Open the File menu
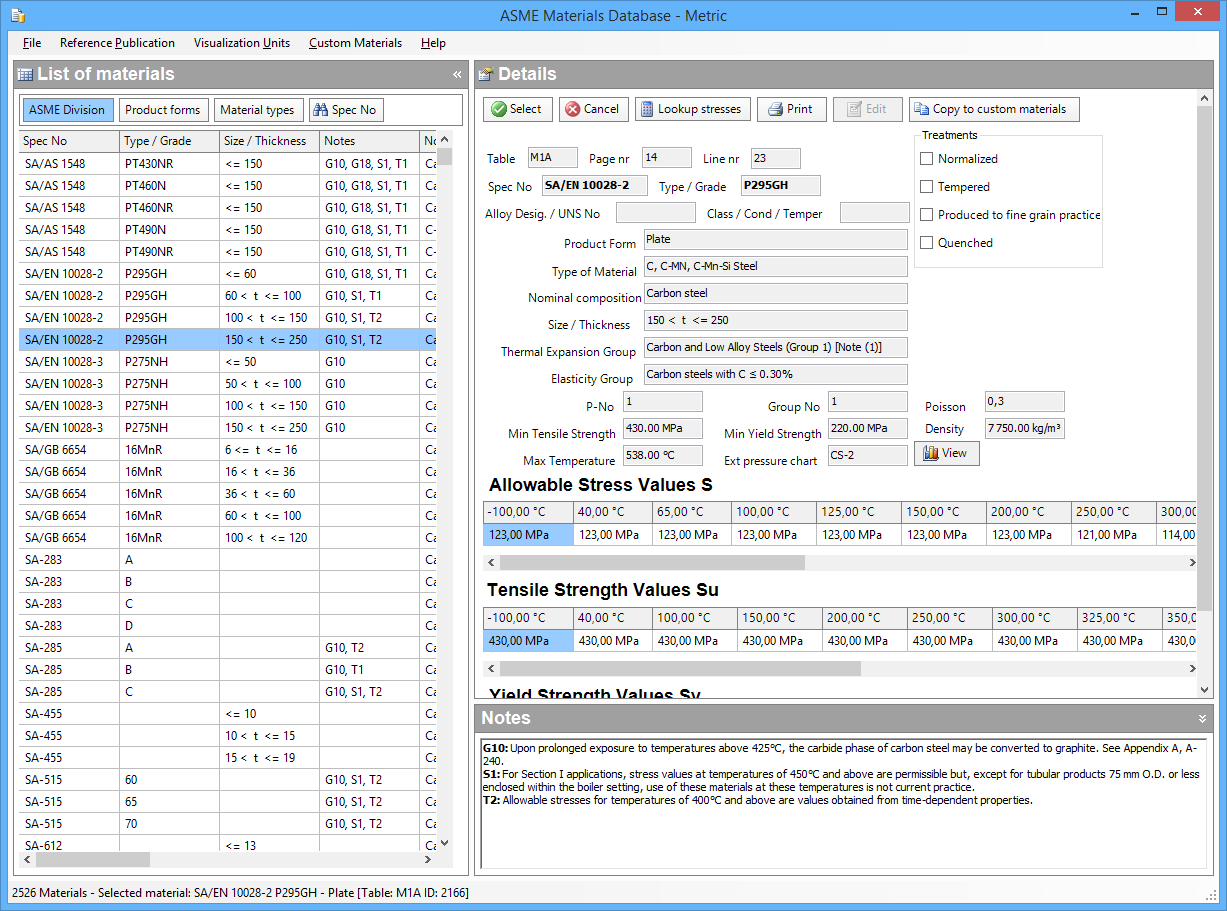 (32, 43)
